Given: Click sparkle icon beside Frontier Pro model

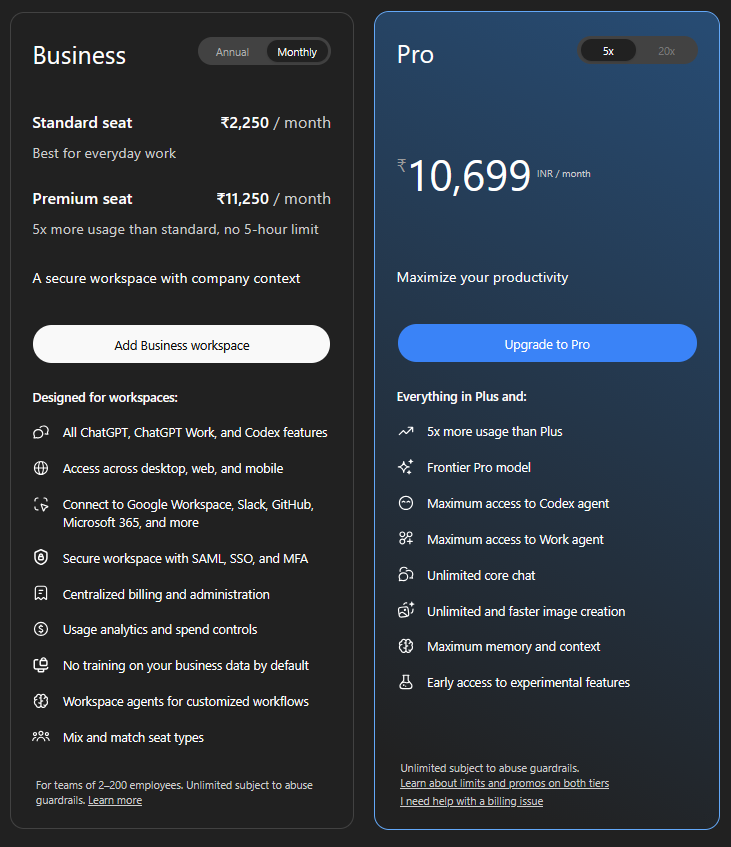Looking at the screenshot, I should pos(406,467).
